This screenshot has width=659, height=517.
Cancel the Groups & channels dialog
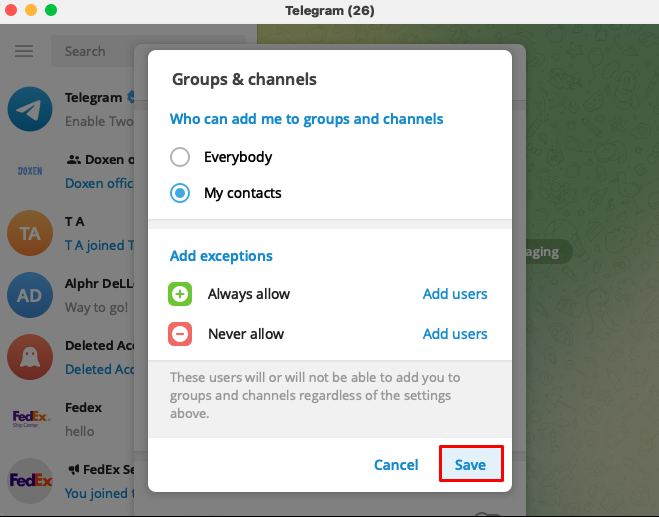click(x=396, y=464)
